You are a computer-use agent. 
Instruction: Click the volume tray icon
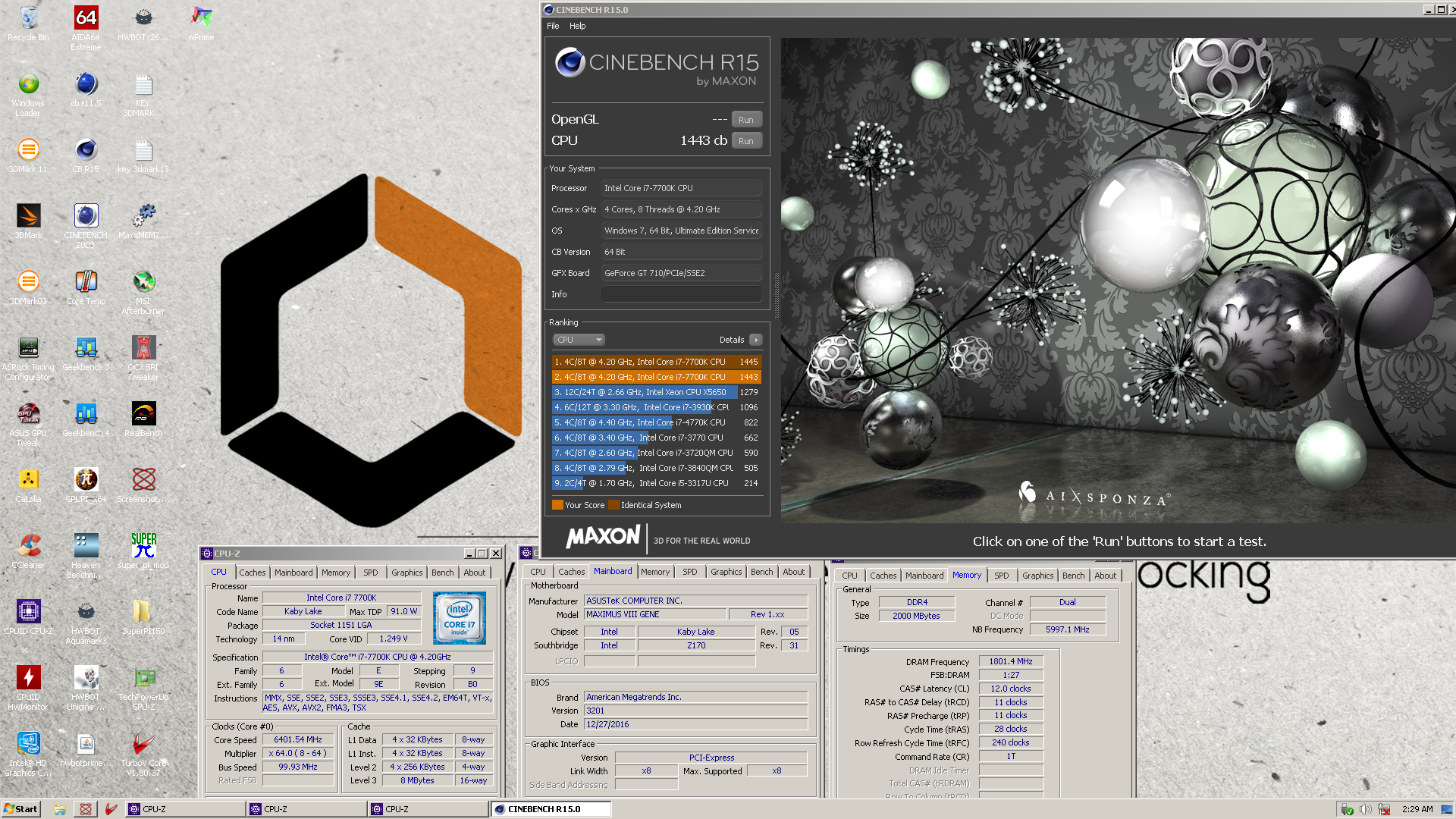point(1365,809)
